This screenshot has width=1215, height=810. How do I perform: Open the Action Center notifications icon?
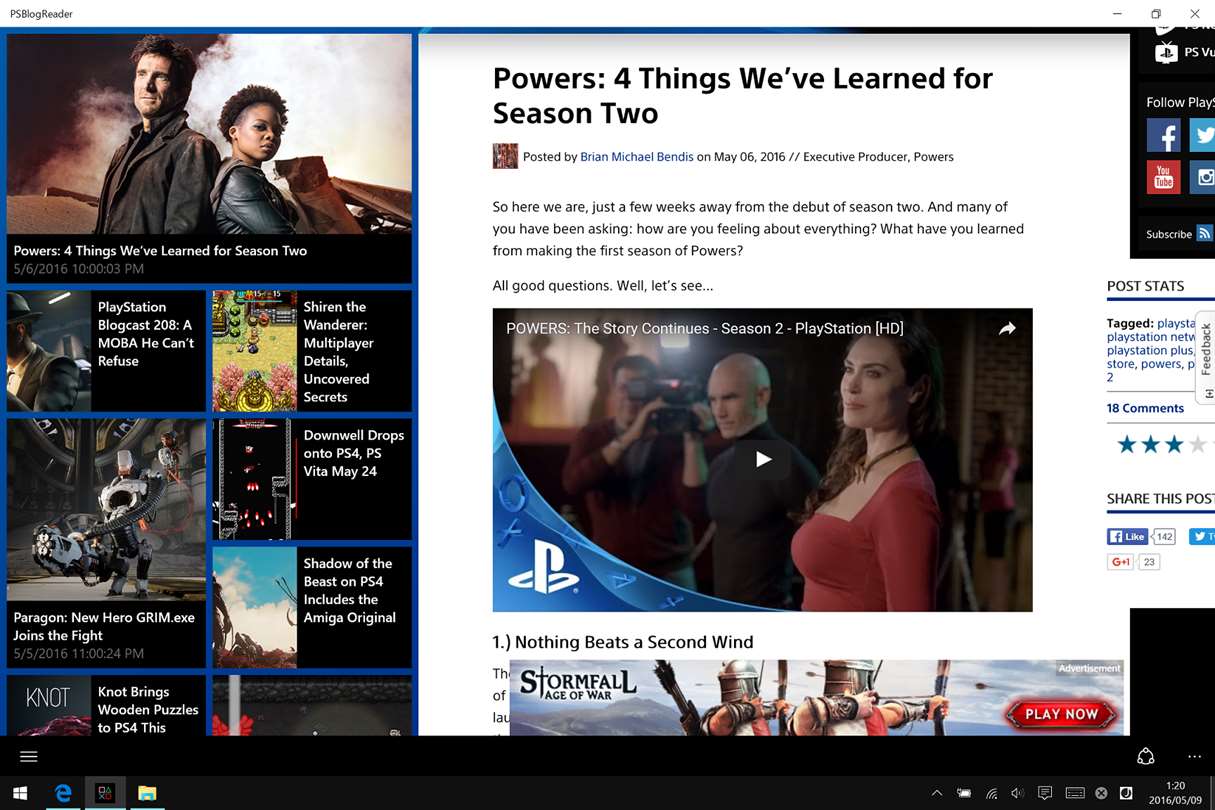1045,793
